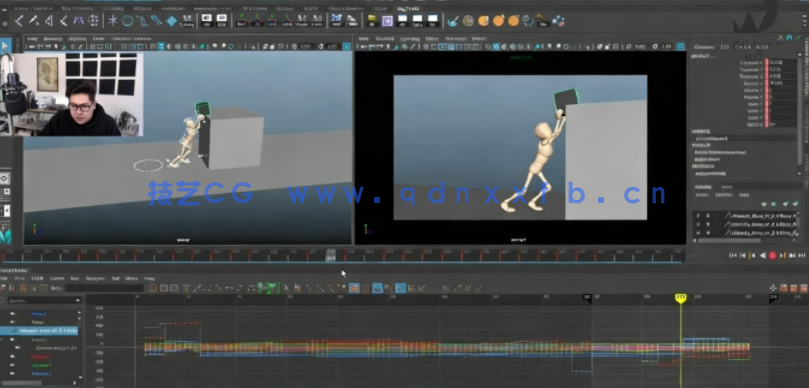Click the orange-blue highlighted Graph Editor toolbar icon
The height and width of the screenshot is (388, 809).
point(354,288)
